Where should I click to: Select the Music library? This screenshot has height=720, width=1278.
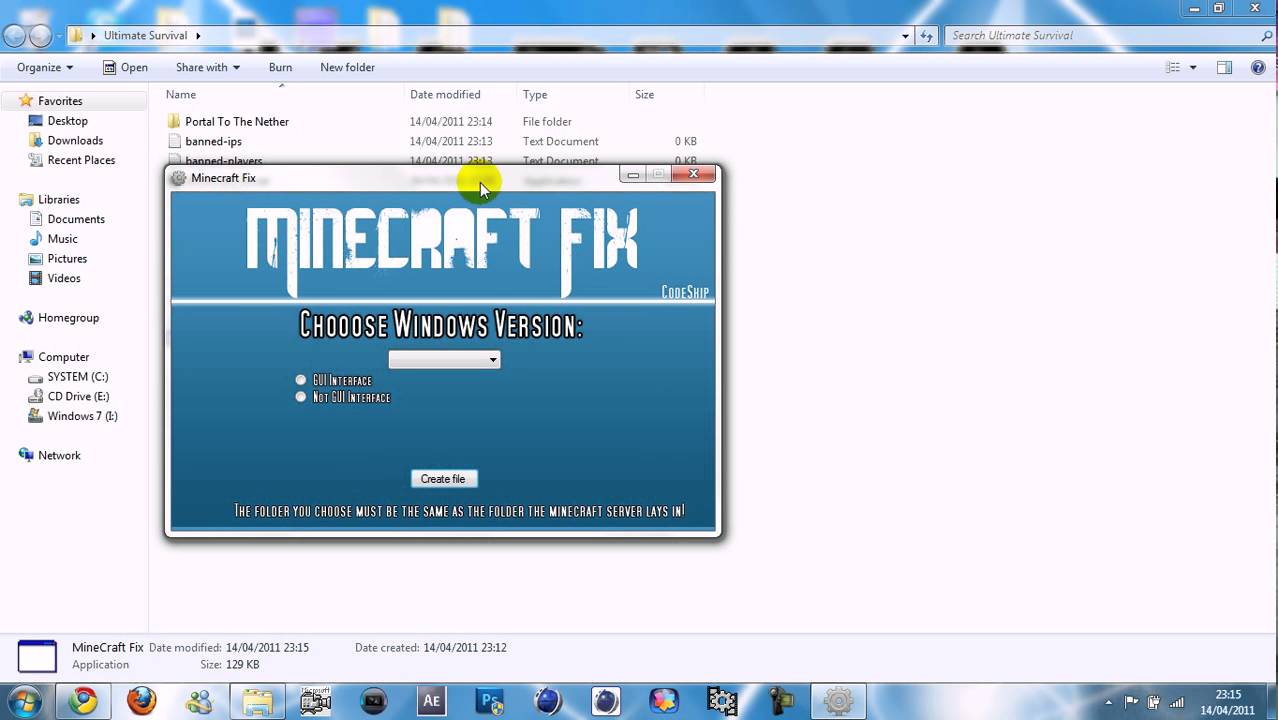pos(62,239)
